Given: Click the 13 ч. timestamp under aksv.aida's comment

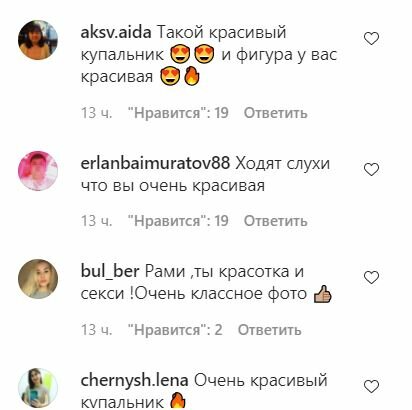Looking at the screenshot, I should (x=96, y=113).
